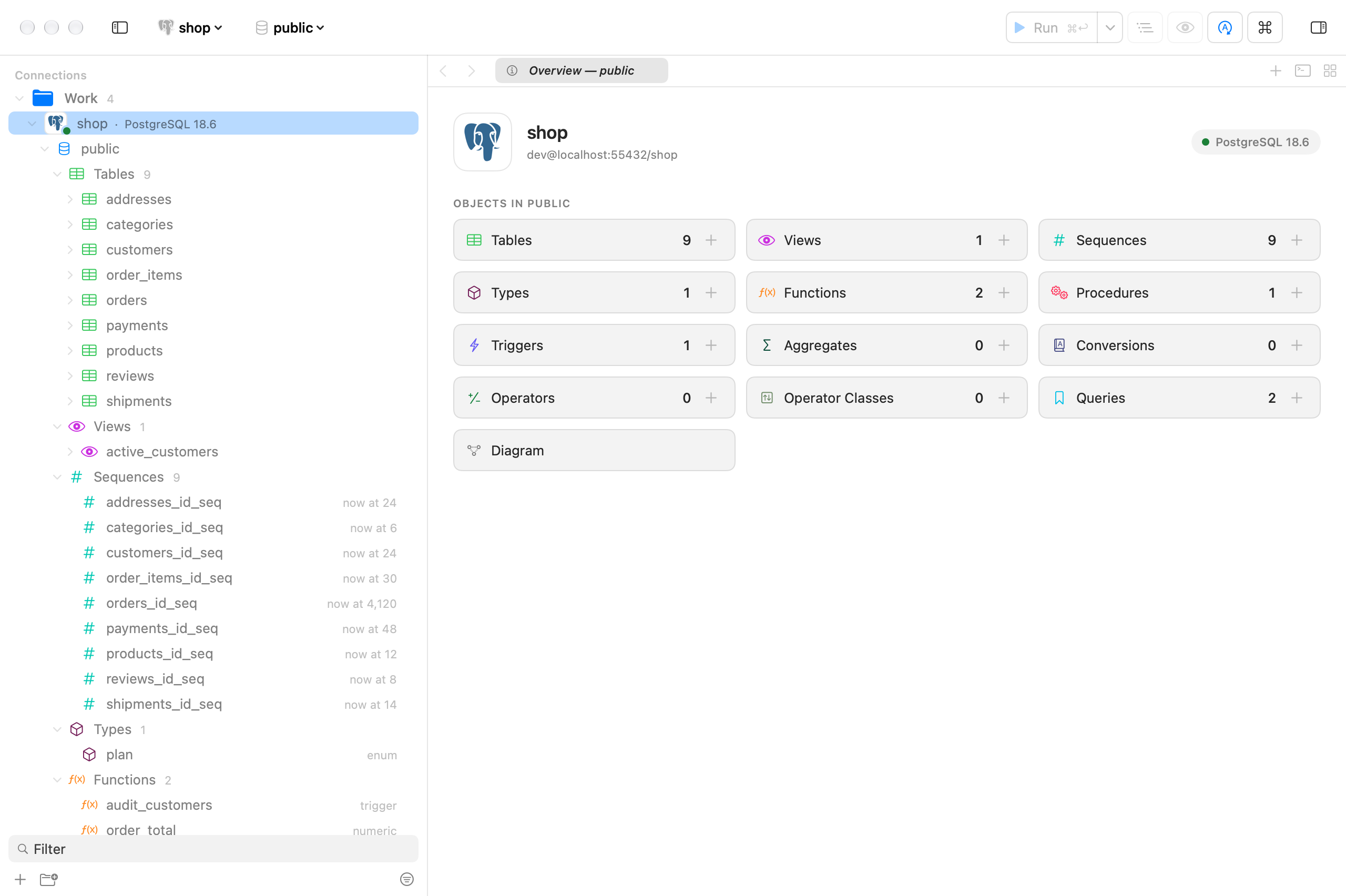Select the customers table
This screenshot has height=896, width=1346.
tap(213, 250)
